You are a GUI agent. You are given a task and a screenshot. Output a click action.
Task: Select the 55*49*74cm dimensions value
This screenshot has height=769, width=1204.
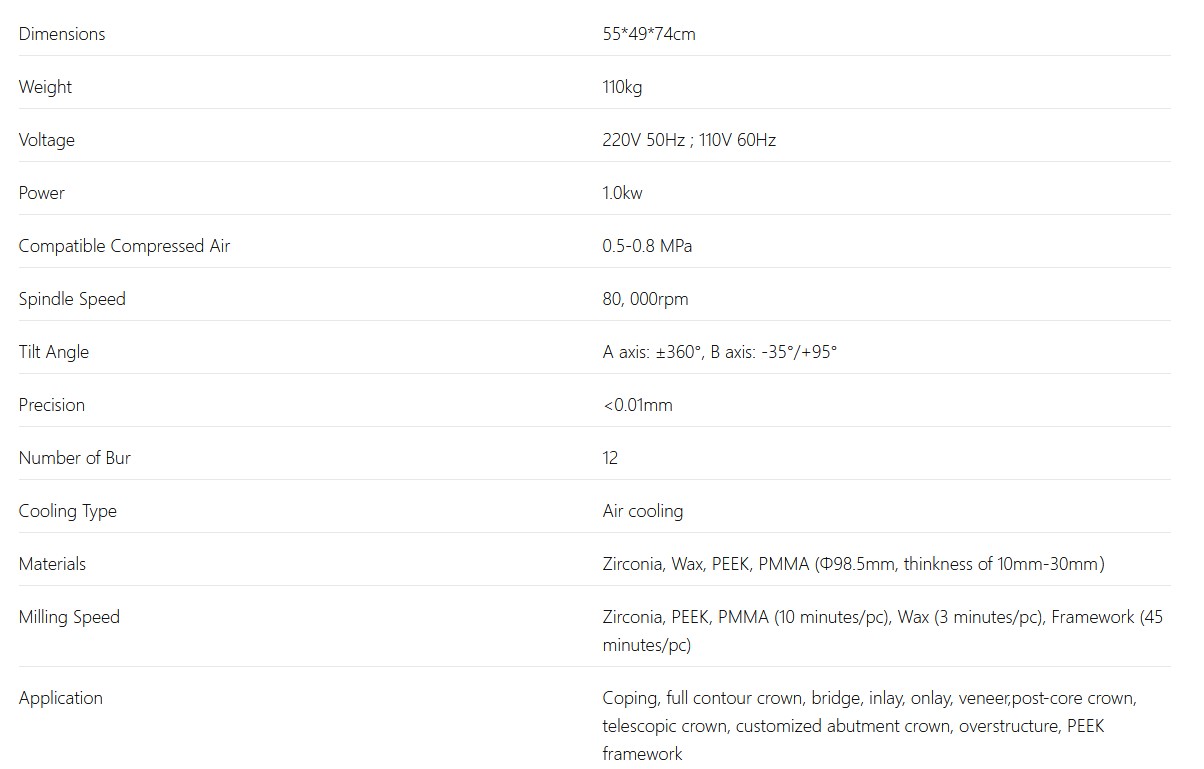tap(649, 34)
